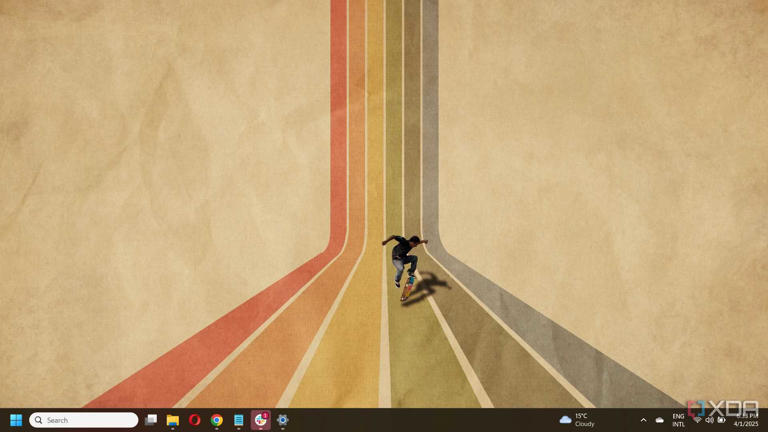Open the Settings gear app
Image resolution: width=768 pixels, height=432 pixels.
click(x=283, y=420)
